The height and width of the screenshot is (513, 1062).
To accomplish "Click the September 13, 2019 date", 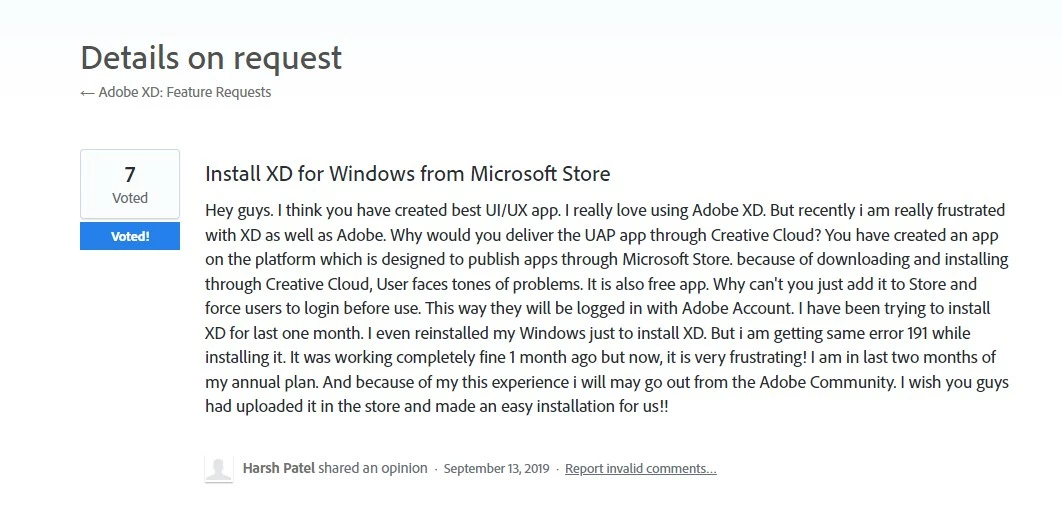I will click(x=496, y=468).
